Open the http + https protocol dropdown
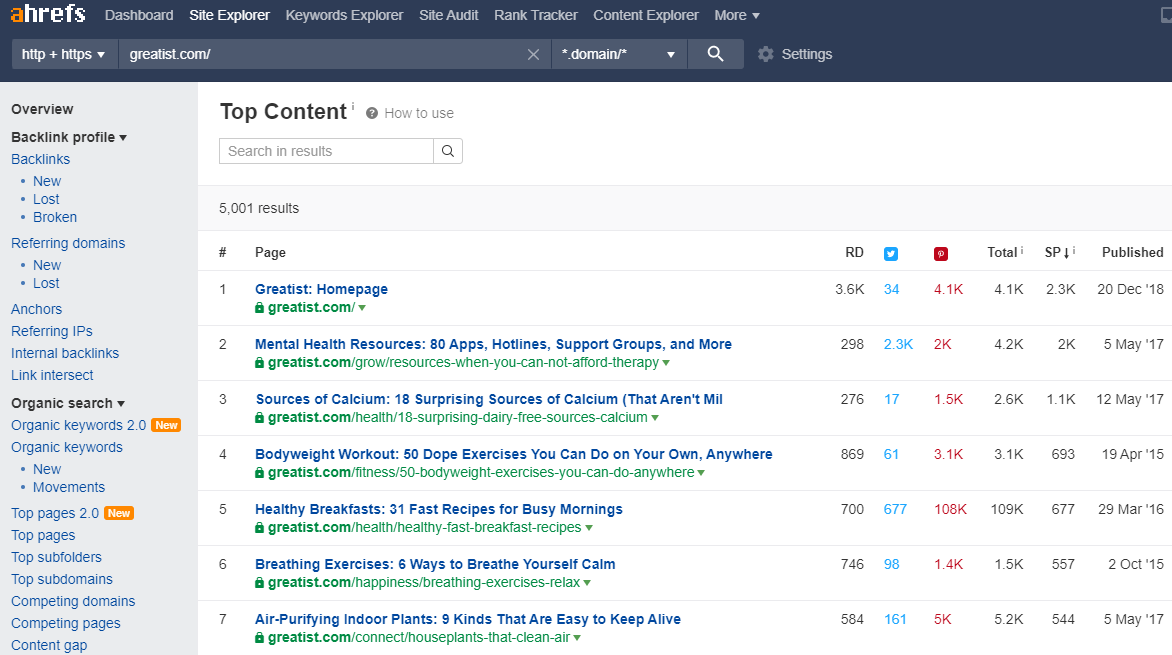Image resolution: width=1172 pixels, height=655 pixels. 63,54
